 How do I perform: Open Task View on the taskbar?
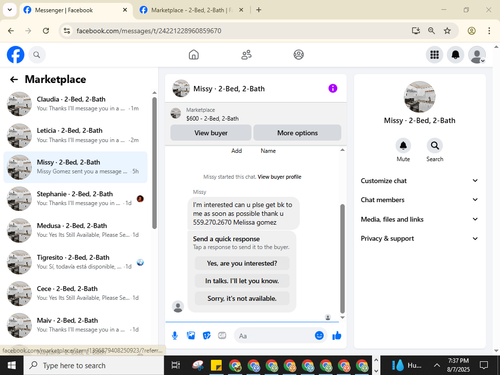(176, 365)
